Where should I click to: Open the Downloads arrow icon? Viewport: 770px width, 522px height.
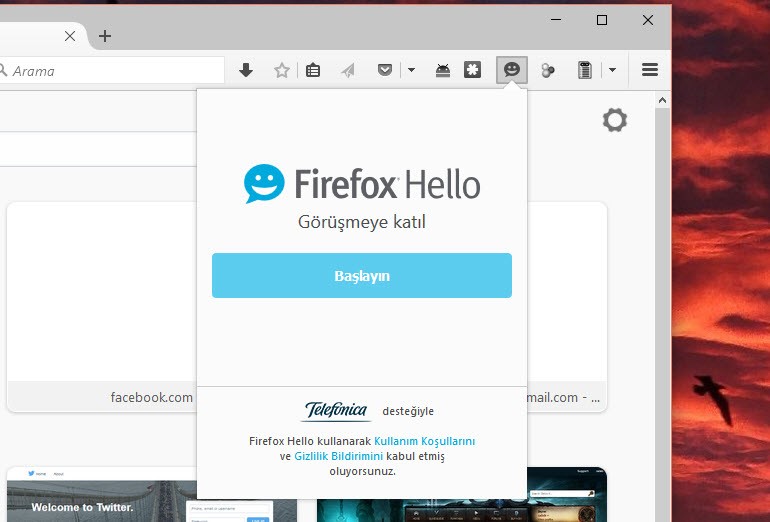coord(246,70)
